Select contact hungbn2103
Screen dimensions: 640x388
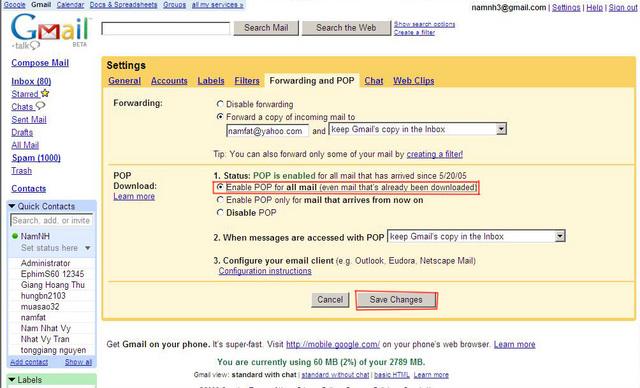pos(43,295)
